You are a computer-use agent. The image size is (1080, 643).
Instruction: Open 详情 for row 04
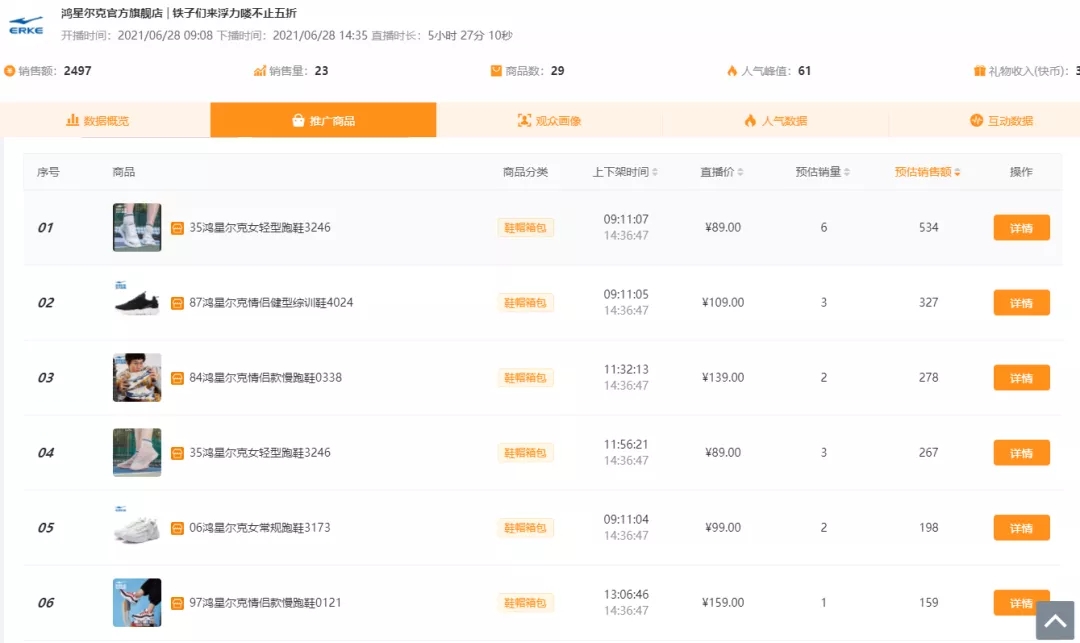(1021, 453)
